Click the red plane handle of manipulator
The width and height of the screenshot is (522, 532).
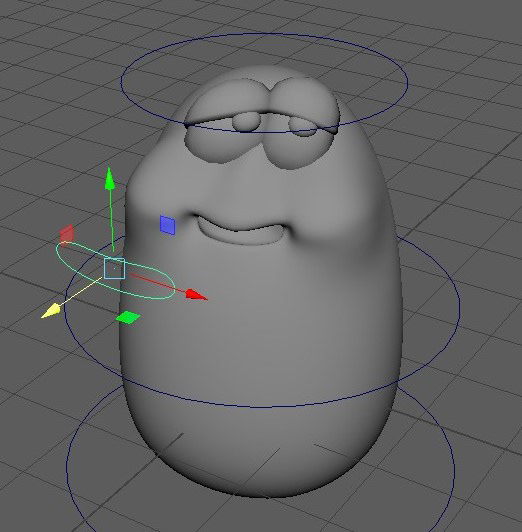[67, 233]
